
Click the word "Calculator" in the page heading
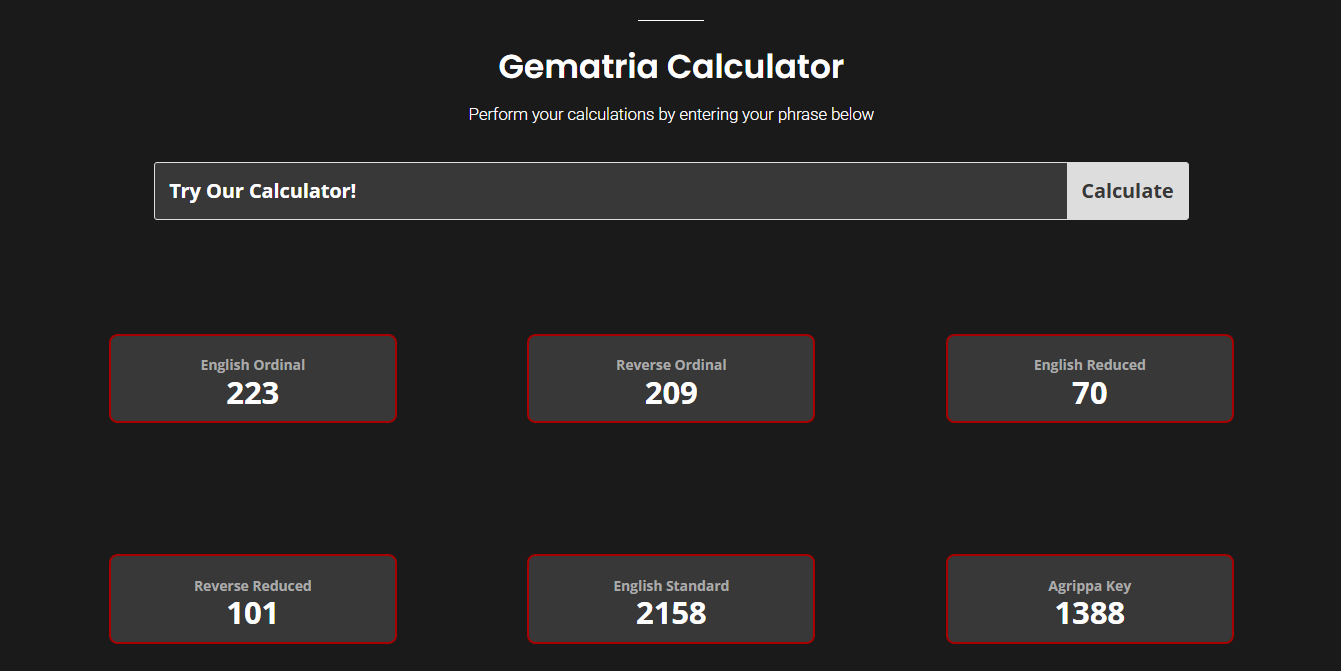click(x=755, y=67)
